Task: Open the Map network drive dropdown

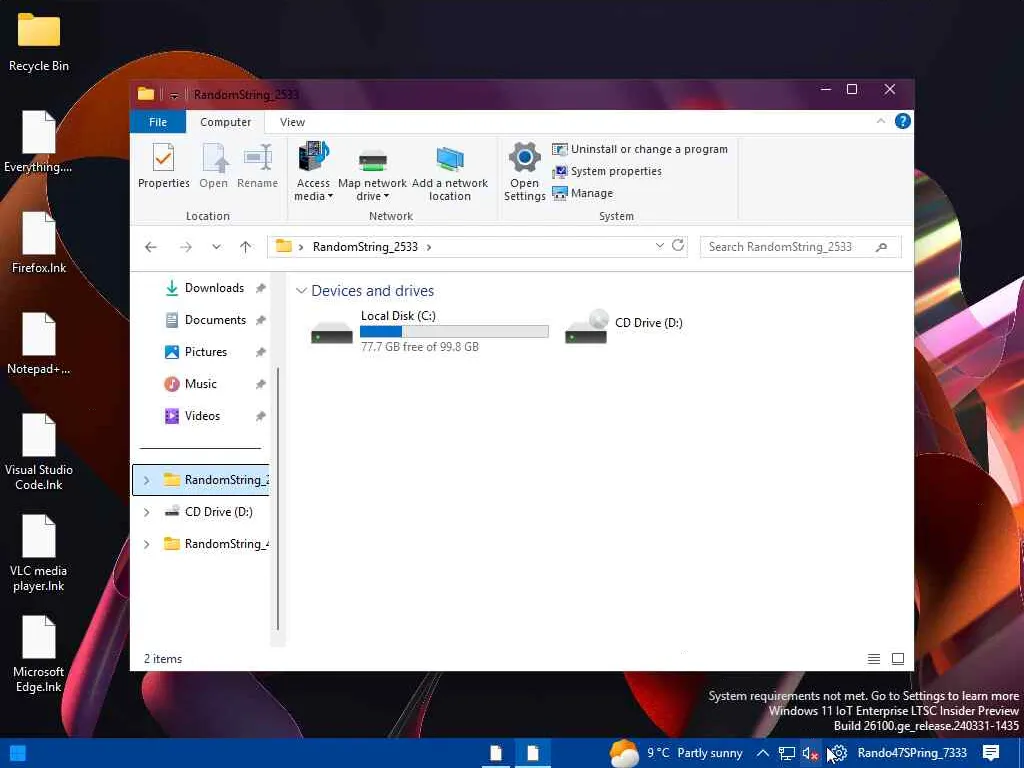Action: [372, 171]
